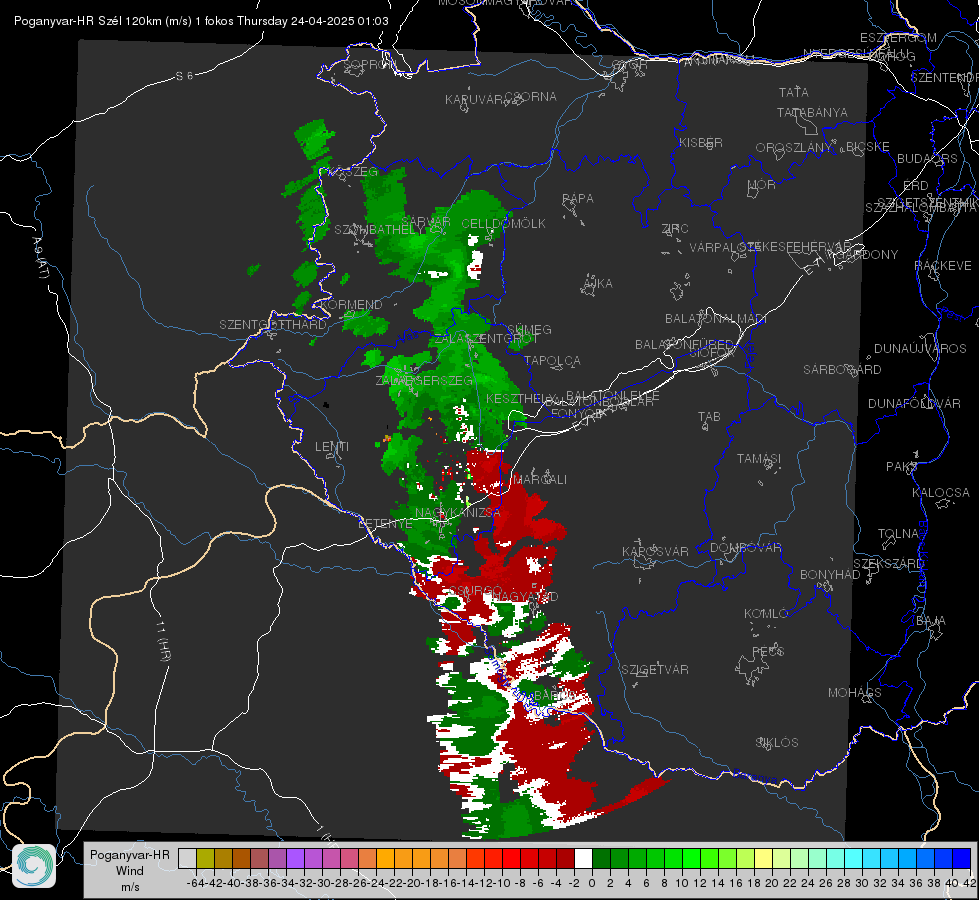Select the BONYHÁD label
Screen dimensions: 979x900
830,575
